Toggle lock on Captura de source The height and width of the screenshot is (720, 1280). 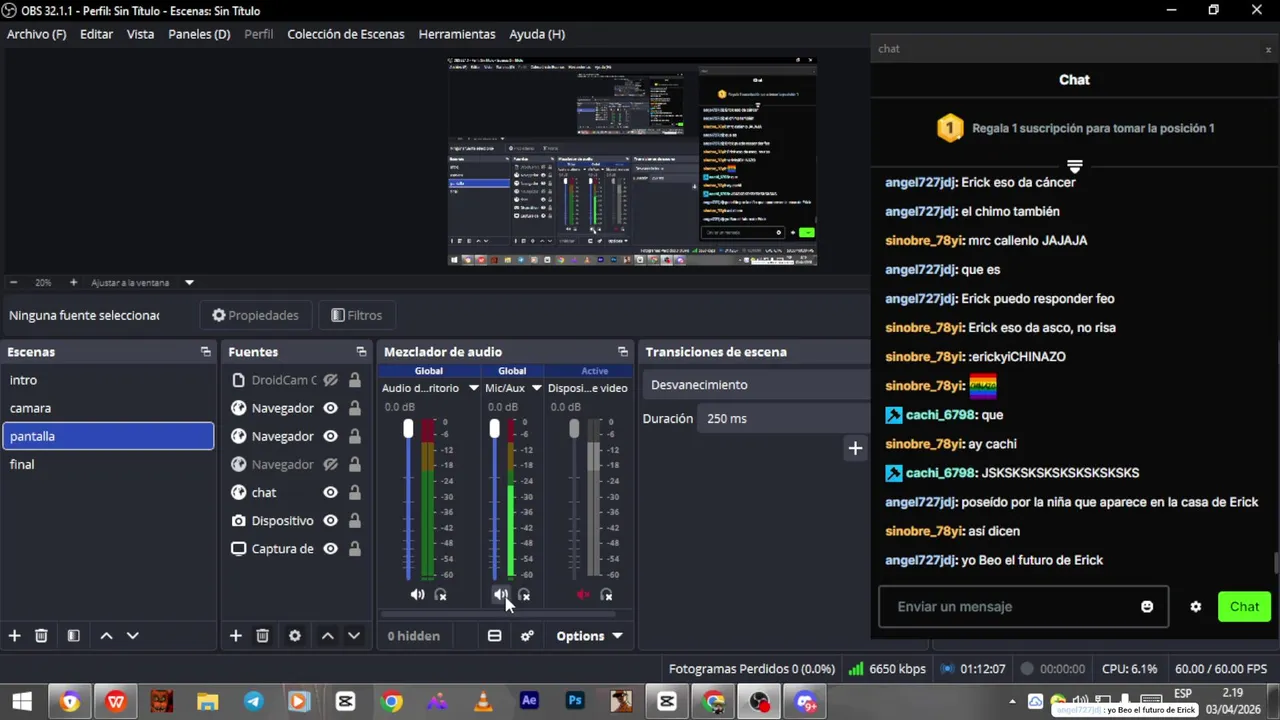pyautogui.click(x=355, y=548)
